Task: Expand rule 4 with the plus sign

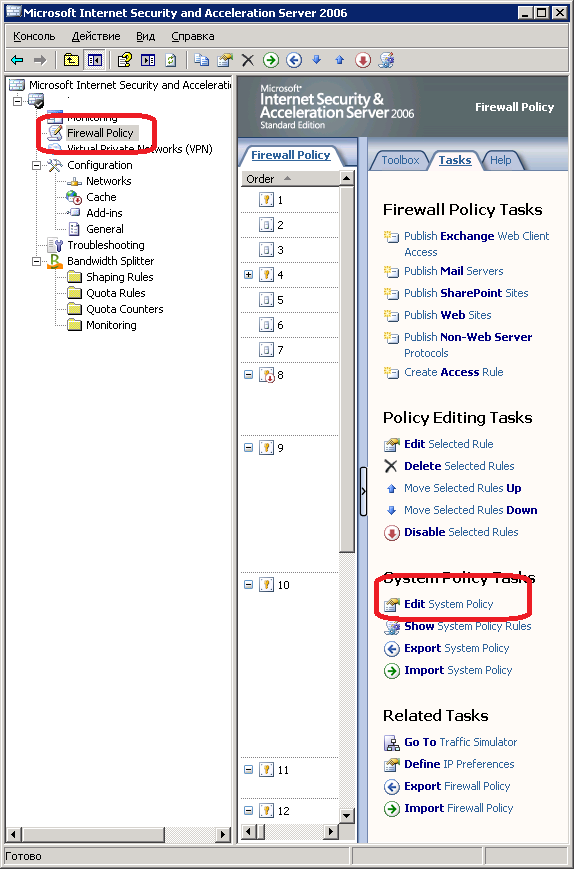Action: 249,275
